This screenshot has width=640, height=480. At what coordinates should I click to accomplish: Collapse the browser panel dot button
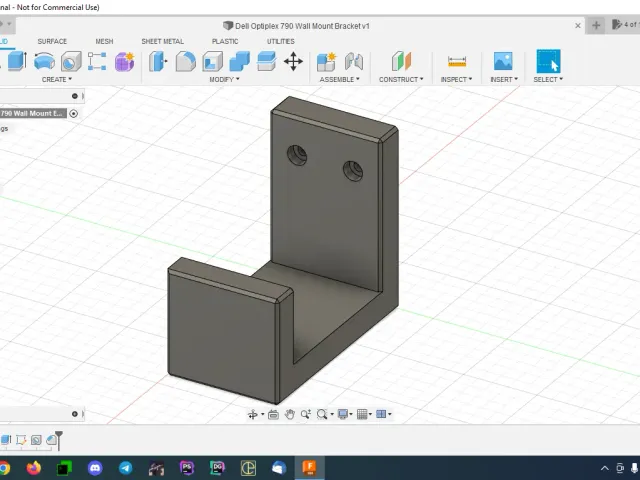click(75, 96)
